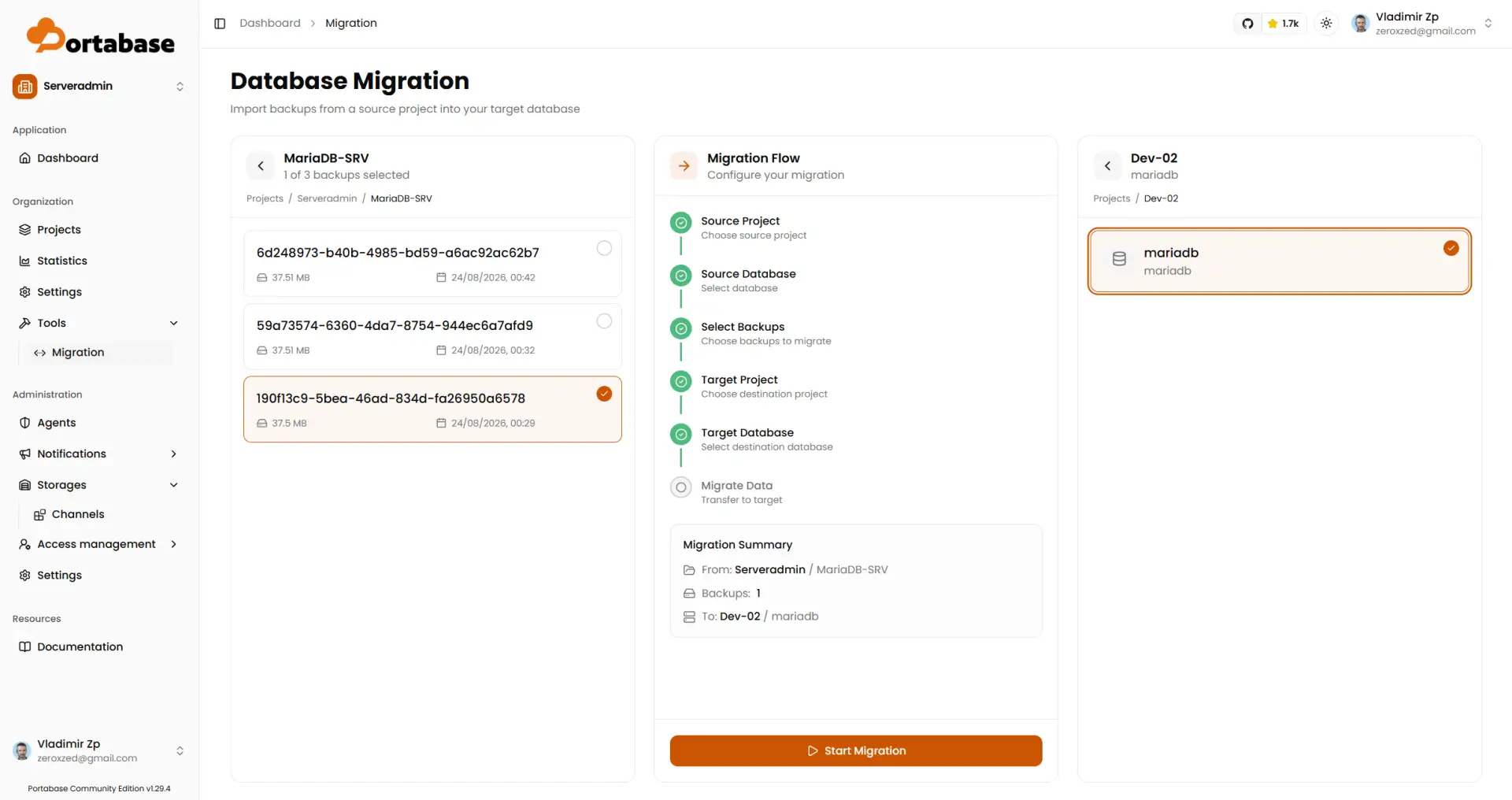Click the Portabase logo
This screenshot has height=800, width=1512.
click(x=101, y=36)
